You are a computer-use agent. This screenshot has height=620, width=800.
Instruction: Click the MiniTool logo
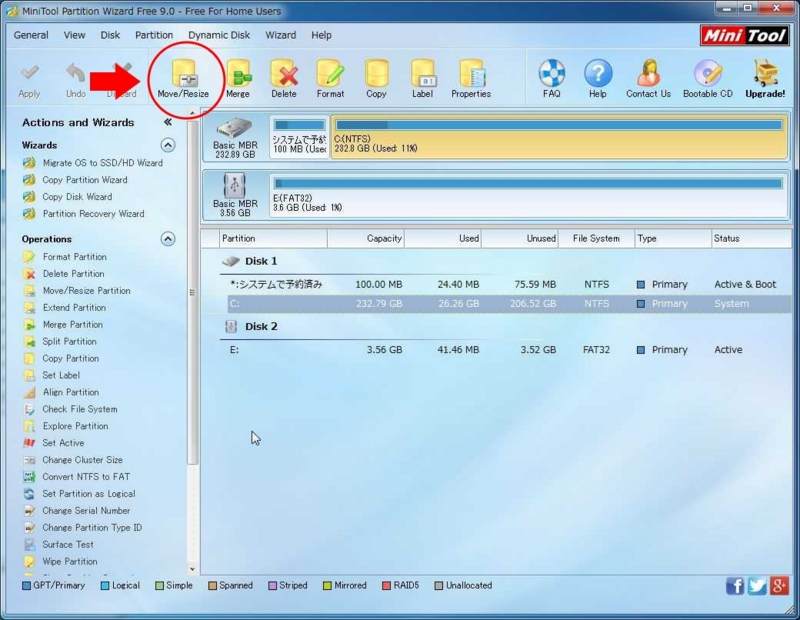click(745, 36)
